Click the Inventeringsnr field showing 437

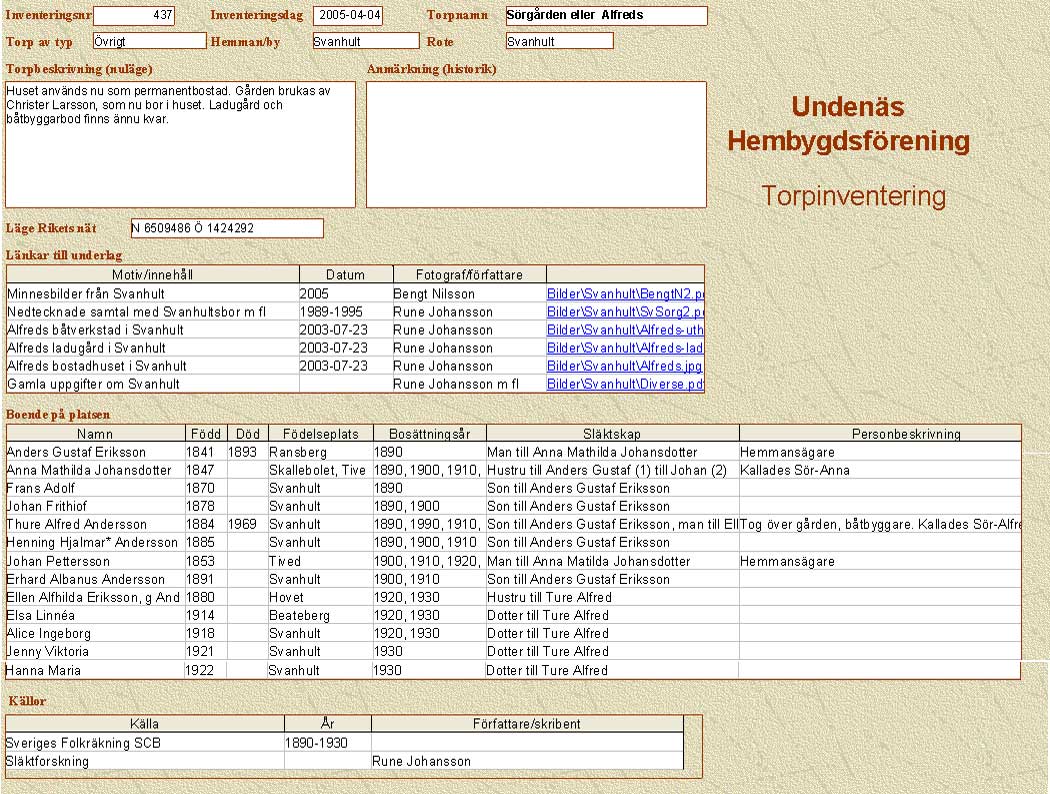point(134,16)
